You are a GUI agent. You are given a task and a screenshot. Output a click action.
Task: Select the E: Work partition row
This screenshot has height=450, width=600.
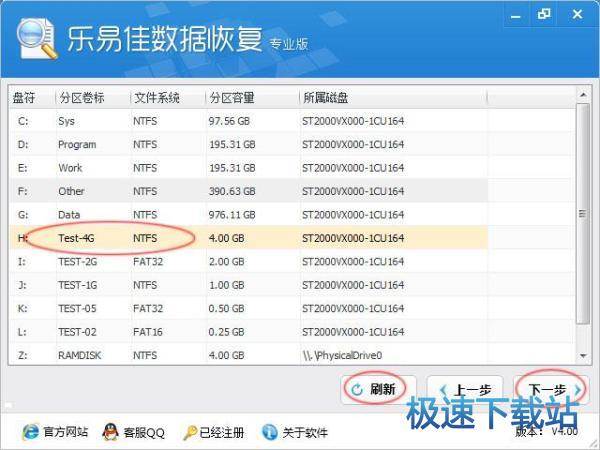(x=249, y=168)
